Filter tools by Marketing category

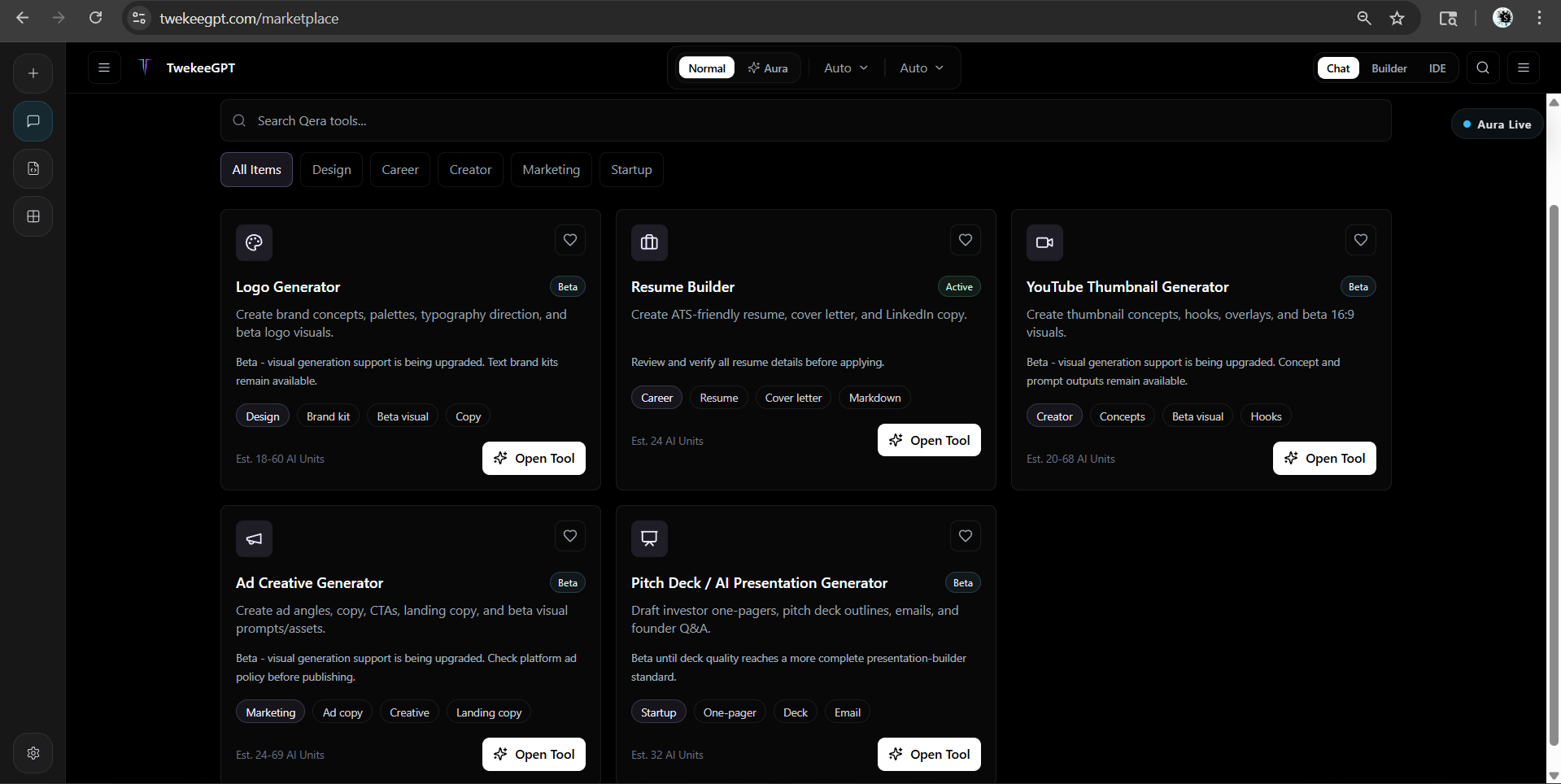[x=552, y=169]
